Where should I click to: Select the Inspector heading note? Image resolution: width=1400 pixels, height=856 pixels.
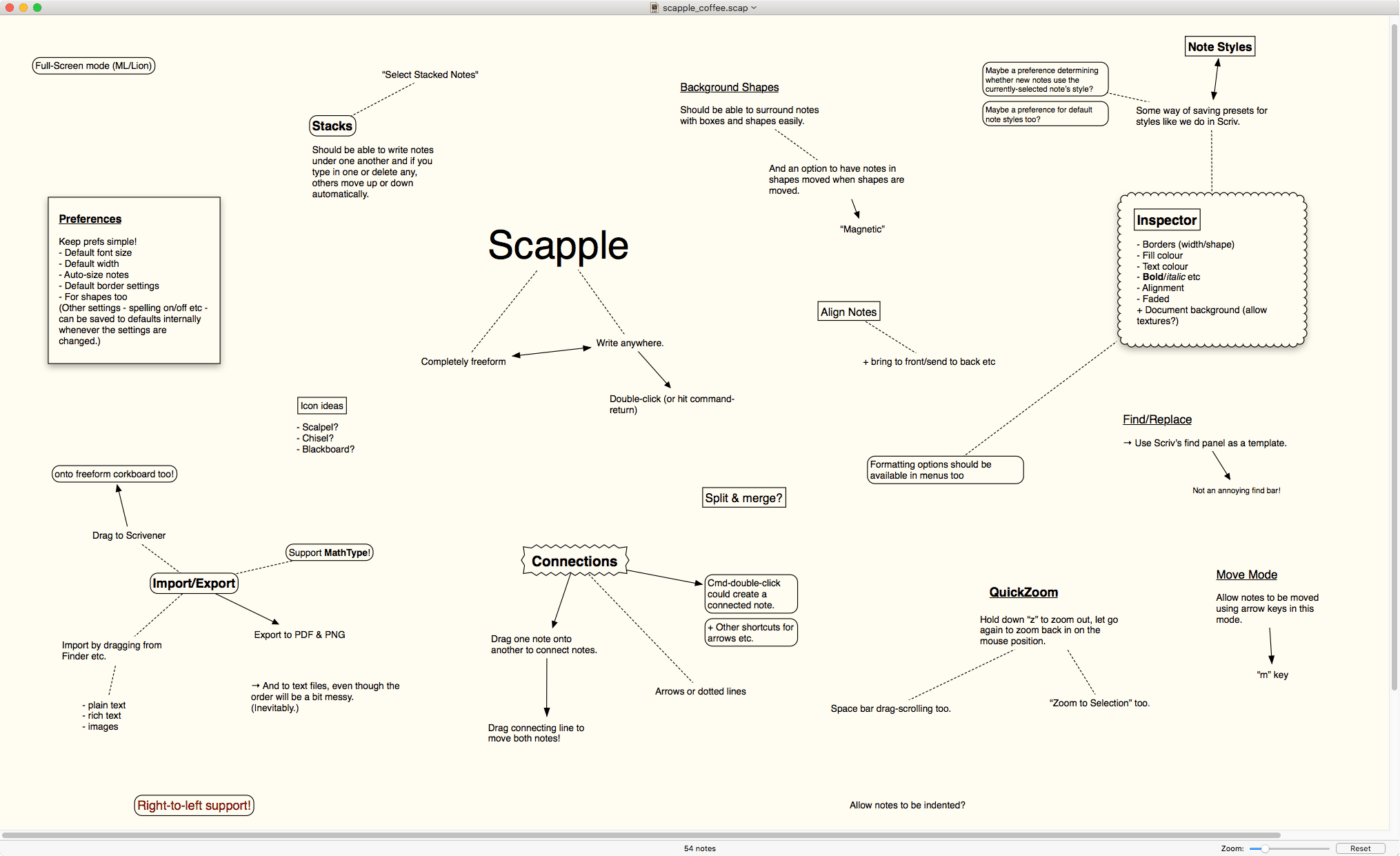pos(1166,220)
